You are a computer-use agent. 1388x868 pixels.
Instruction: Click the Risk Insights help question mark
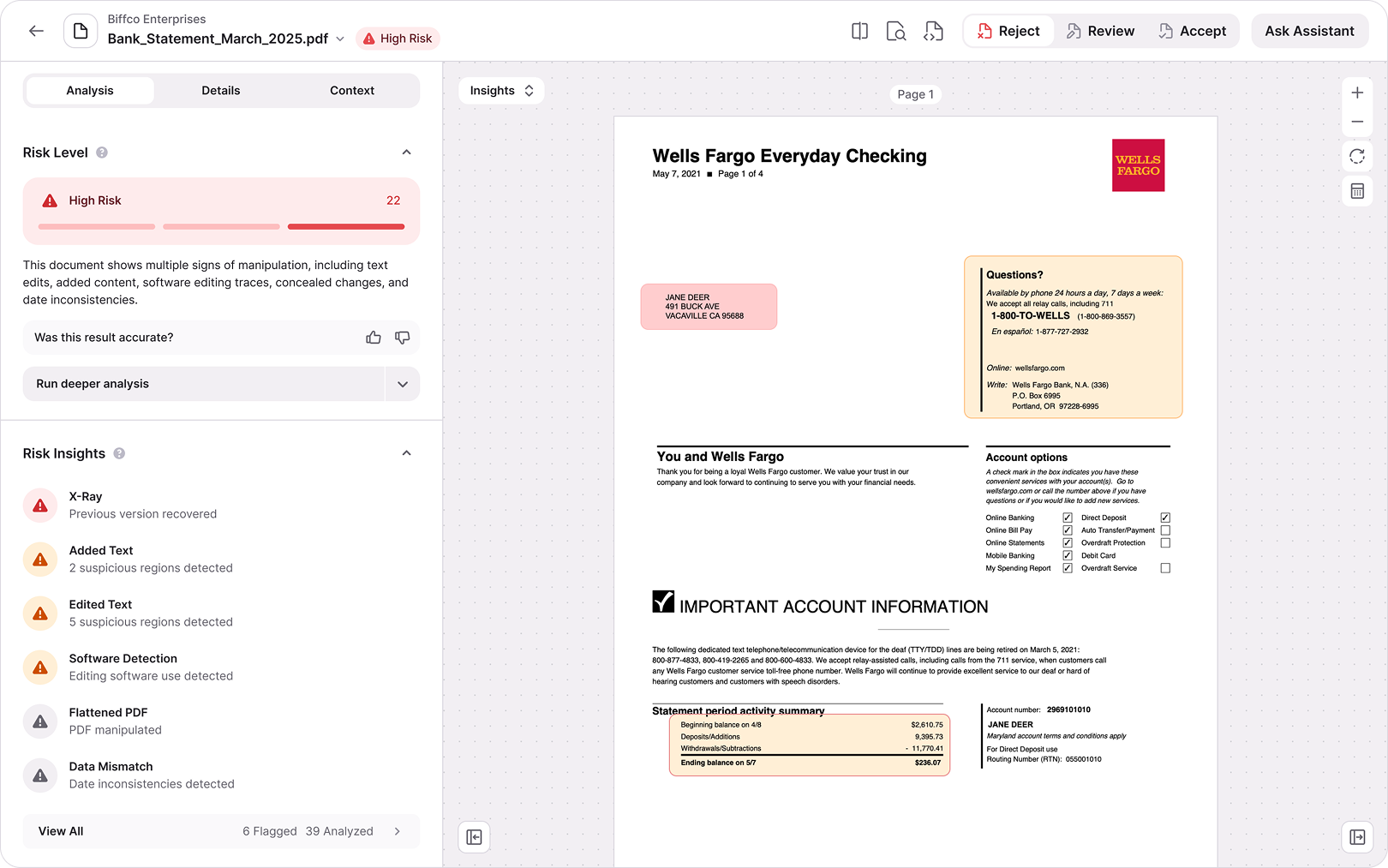(119, 453)
